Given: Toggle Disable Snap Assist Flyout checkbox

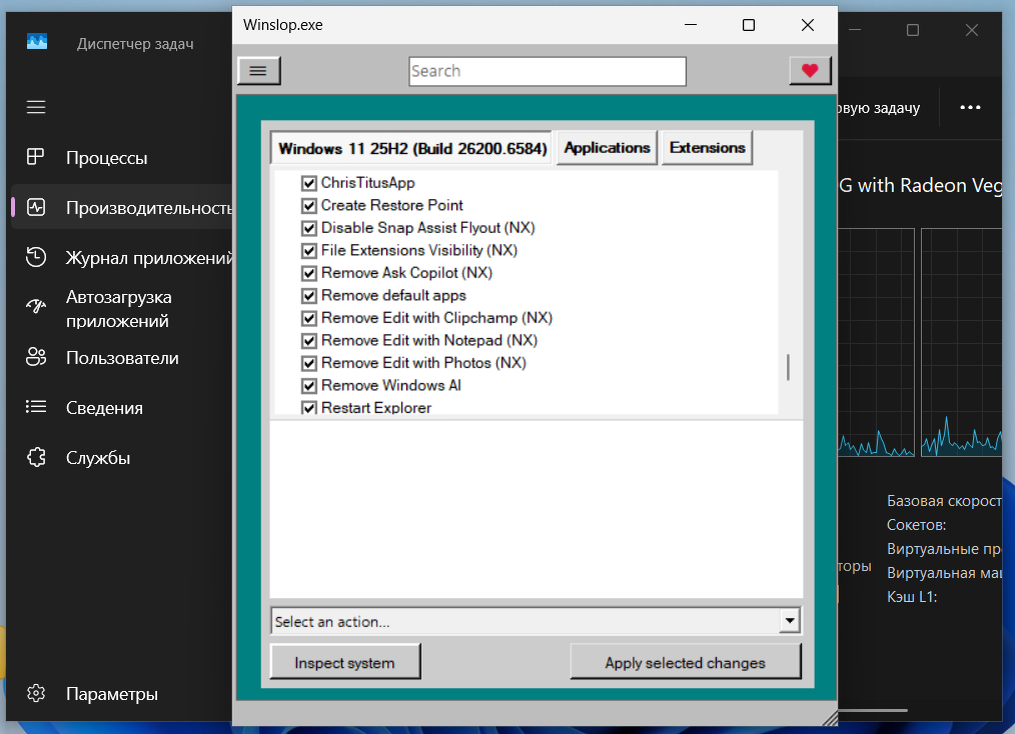Looking at the screenshot, I should click(309, 228).
